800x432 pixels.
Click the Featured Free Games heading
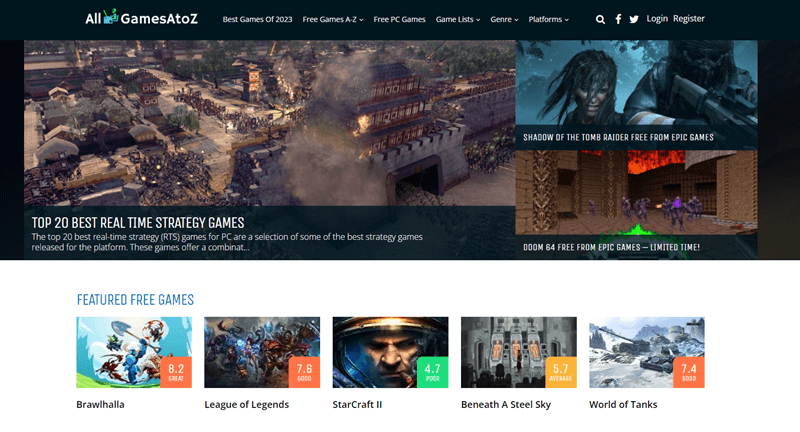click(135, 299)
